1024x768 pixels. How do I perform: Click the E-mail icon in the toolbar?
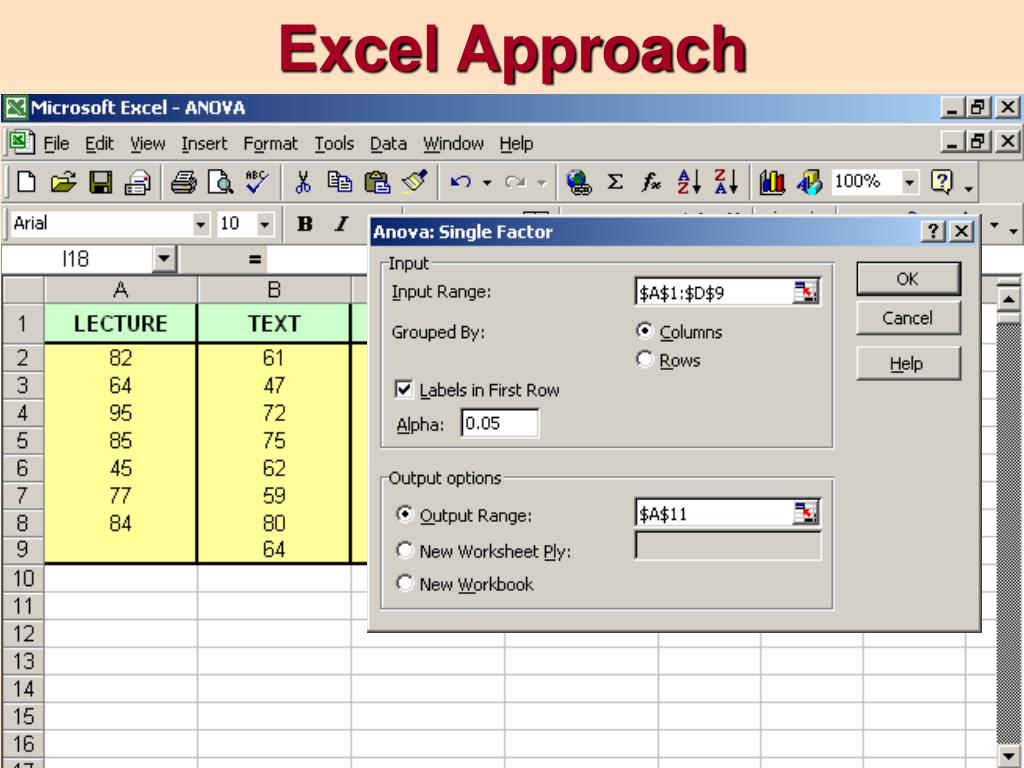[x=138, y=182]
